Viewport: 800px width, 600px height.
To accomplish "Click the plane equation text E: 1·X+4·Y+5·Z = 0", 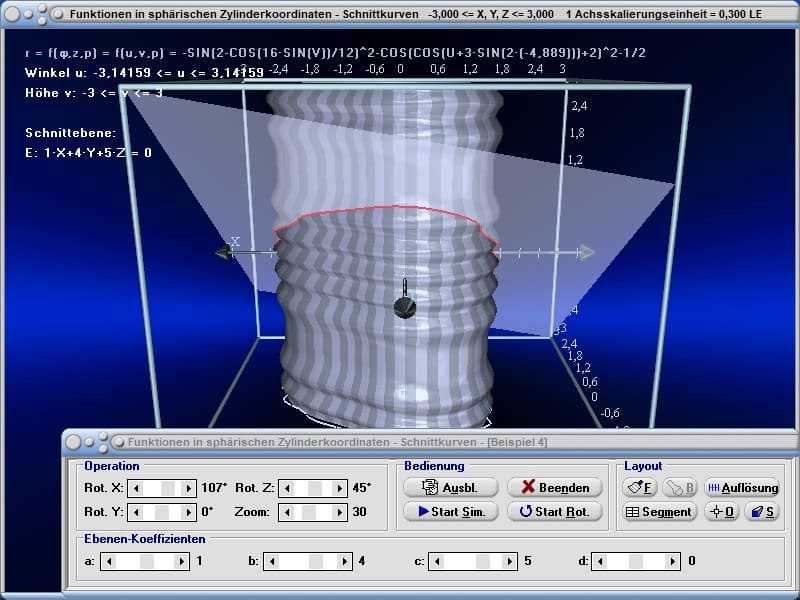I will pos(88,153).
